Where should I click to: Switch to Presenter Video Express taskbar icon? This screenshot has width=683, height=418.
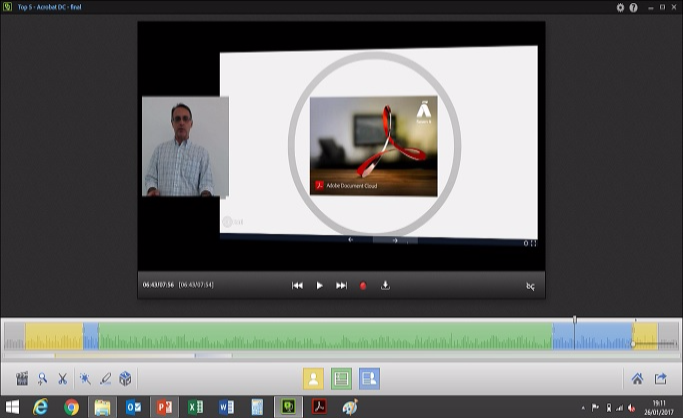click(288, 408)
